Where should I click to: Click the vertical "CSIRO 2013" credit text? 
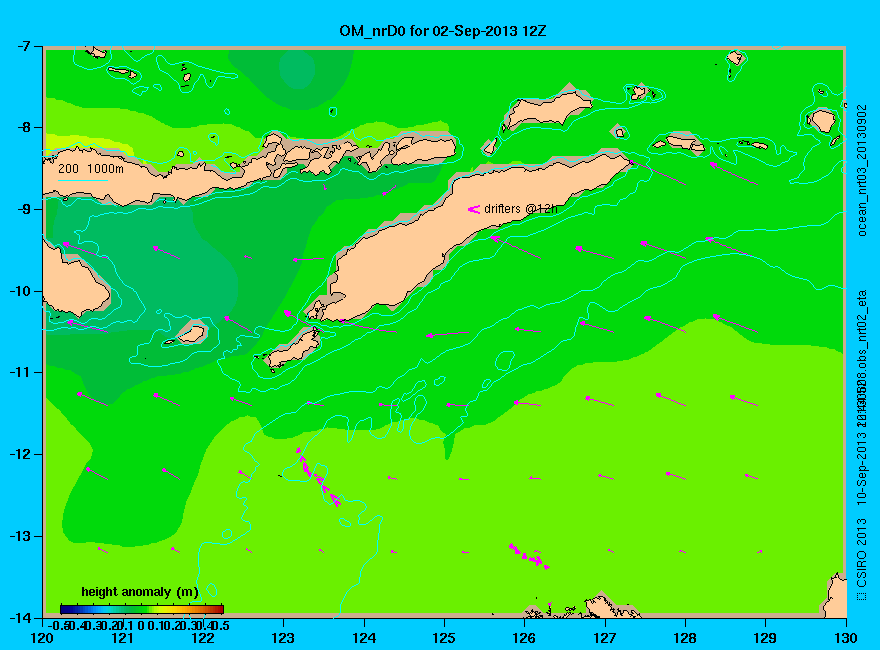(861, 553)
